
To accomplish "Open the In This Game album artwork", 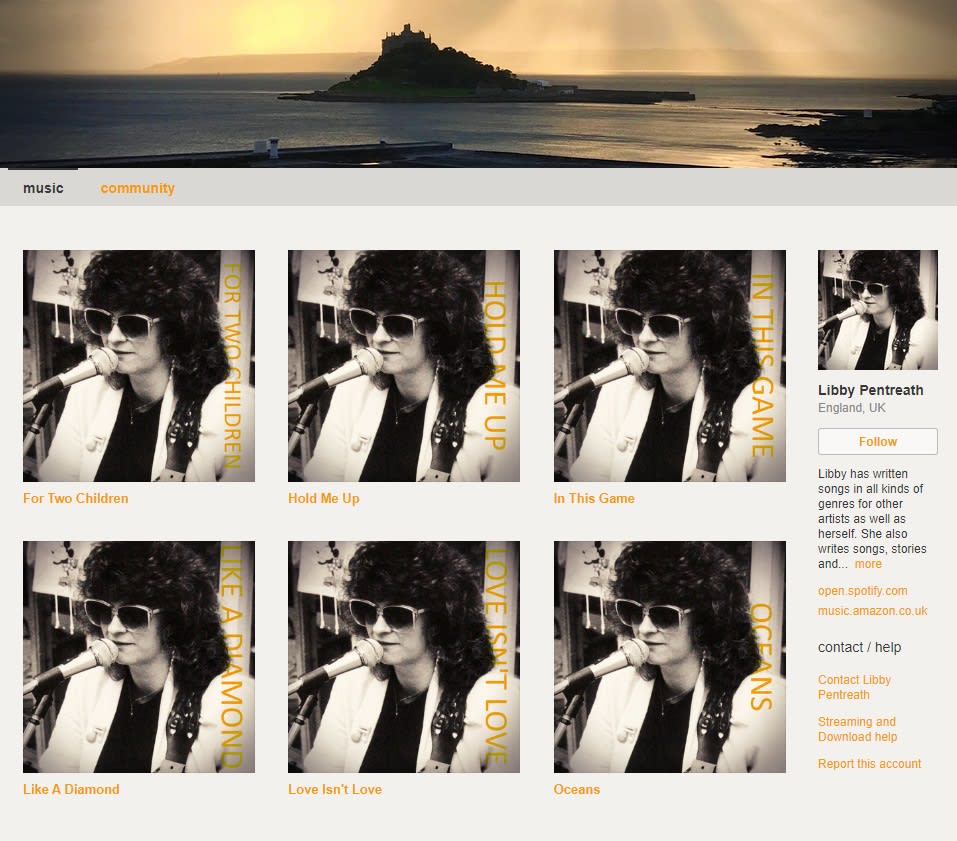I will pyautogui.click(x=669, y=366).
